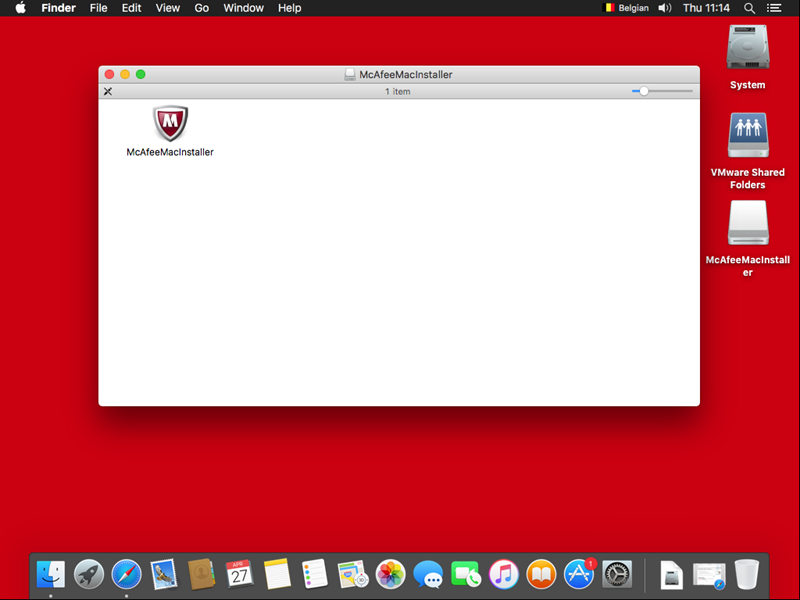Viewport: 800px width, 600px height.
Task: Open the File menu
Action: 98,8
